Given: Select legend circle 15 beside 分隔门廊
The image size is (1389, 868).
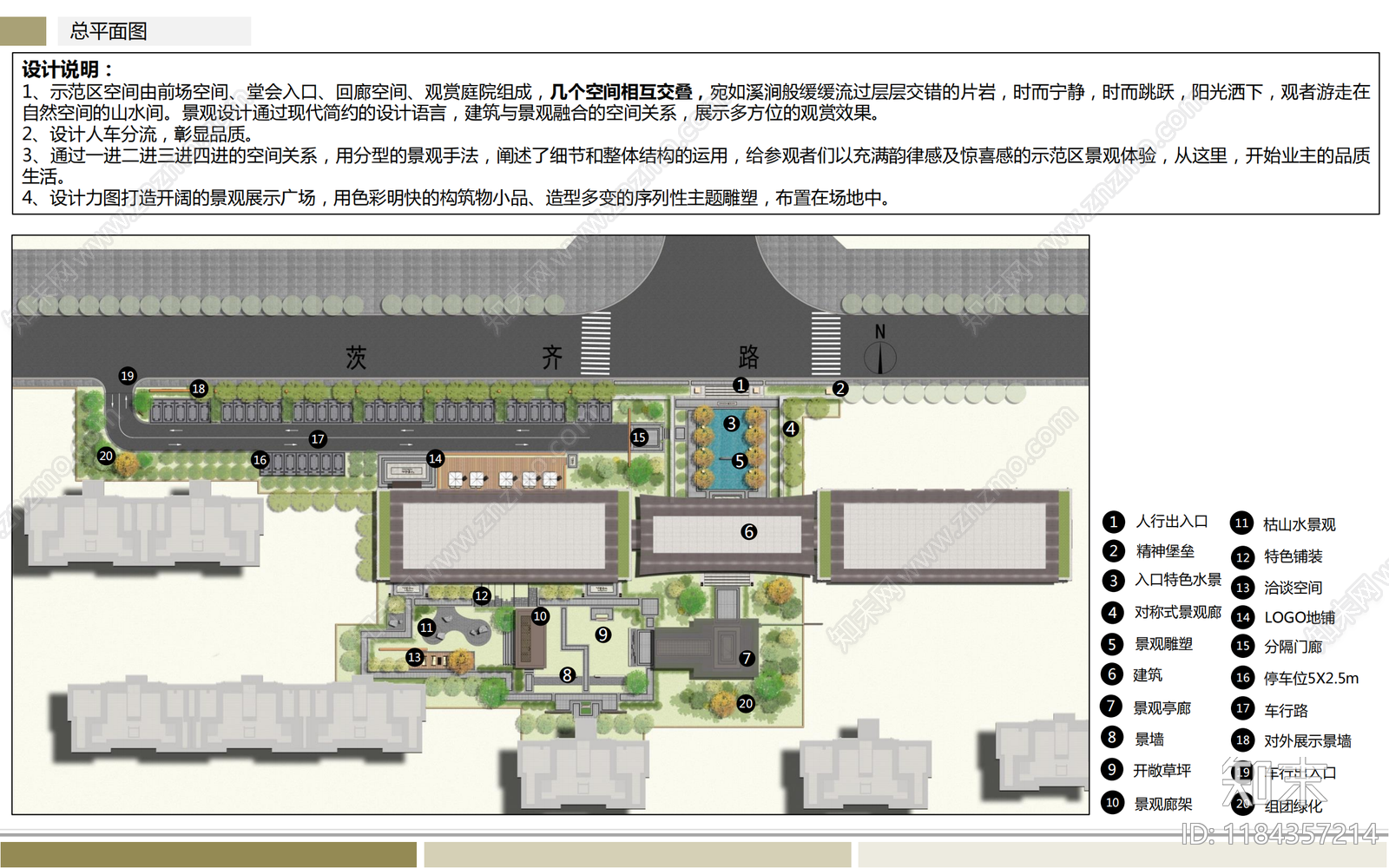Looking at the screenshot, I should pyautogui.click(x=1242, y=646).
